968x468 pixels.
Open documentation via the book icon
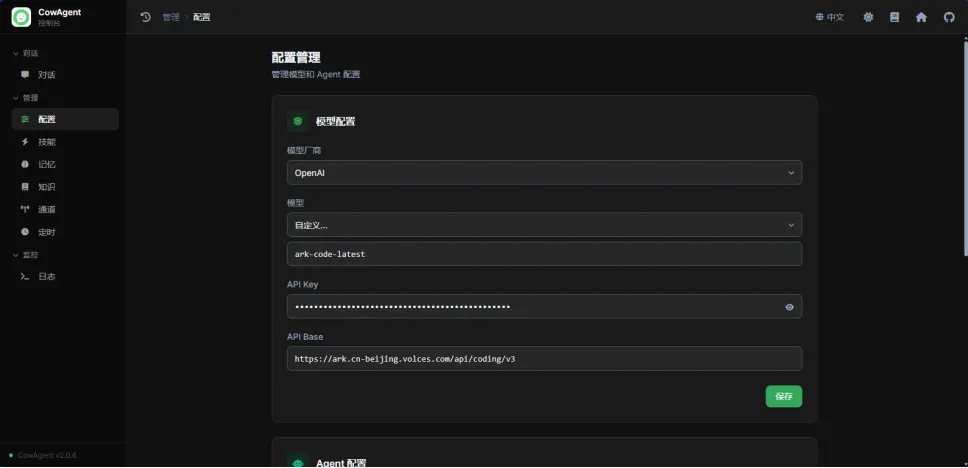click(x=895, y=17)
